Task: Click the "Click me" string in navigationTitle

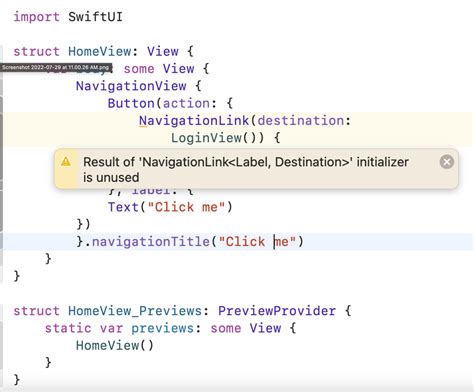Action: pos(257,242)
